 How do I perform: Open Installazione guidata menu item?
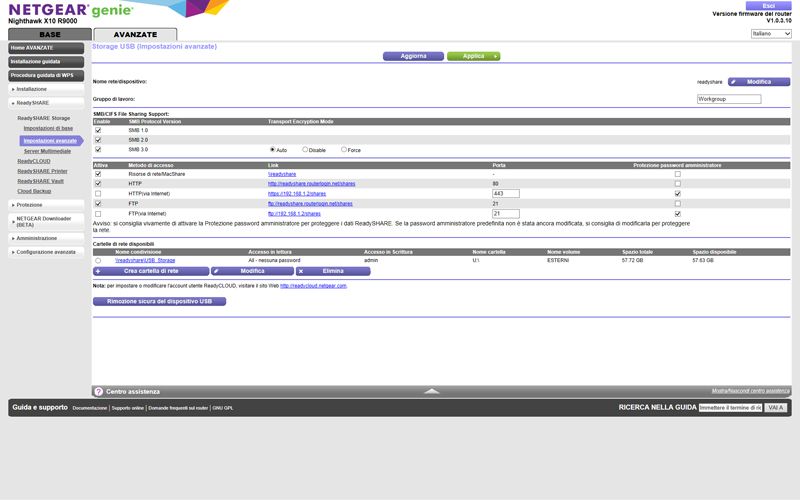pos(46,62)
